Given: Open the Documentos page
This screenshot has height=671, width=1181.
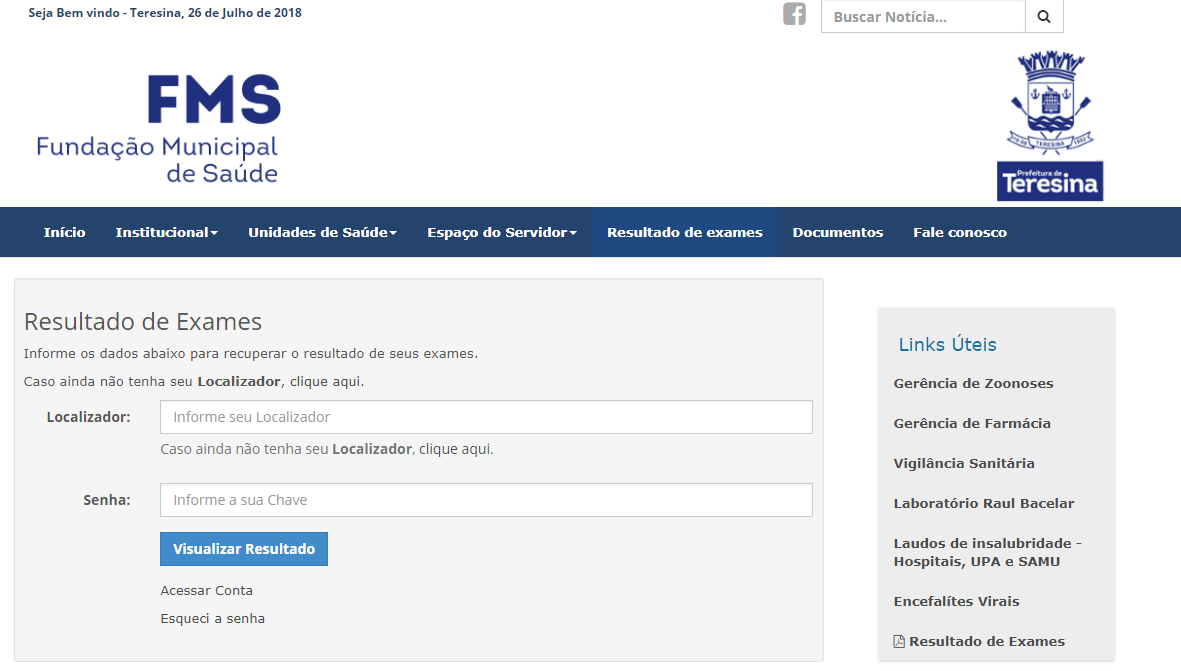Looking at the screenshot, I should 837,231.
